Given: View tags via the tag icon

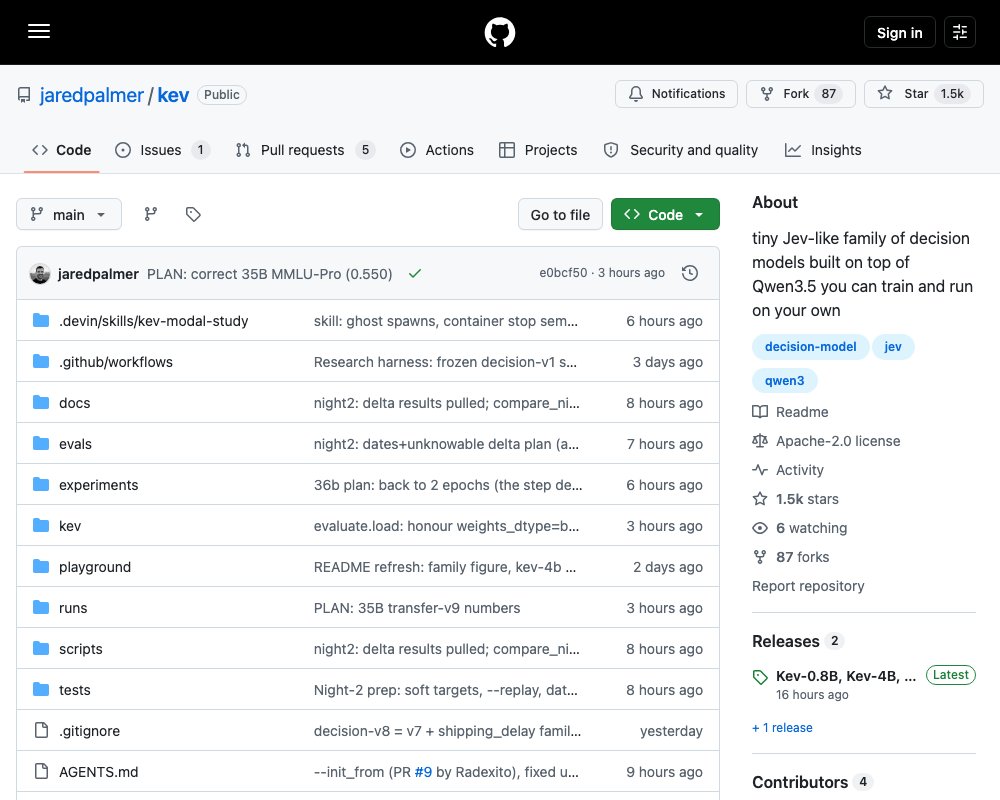Looking at the screenshot, I should [x=193, y=214].
